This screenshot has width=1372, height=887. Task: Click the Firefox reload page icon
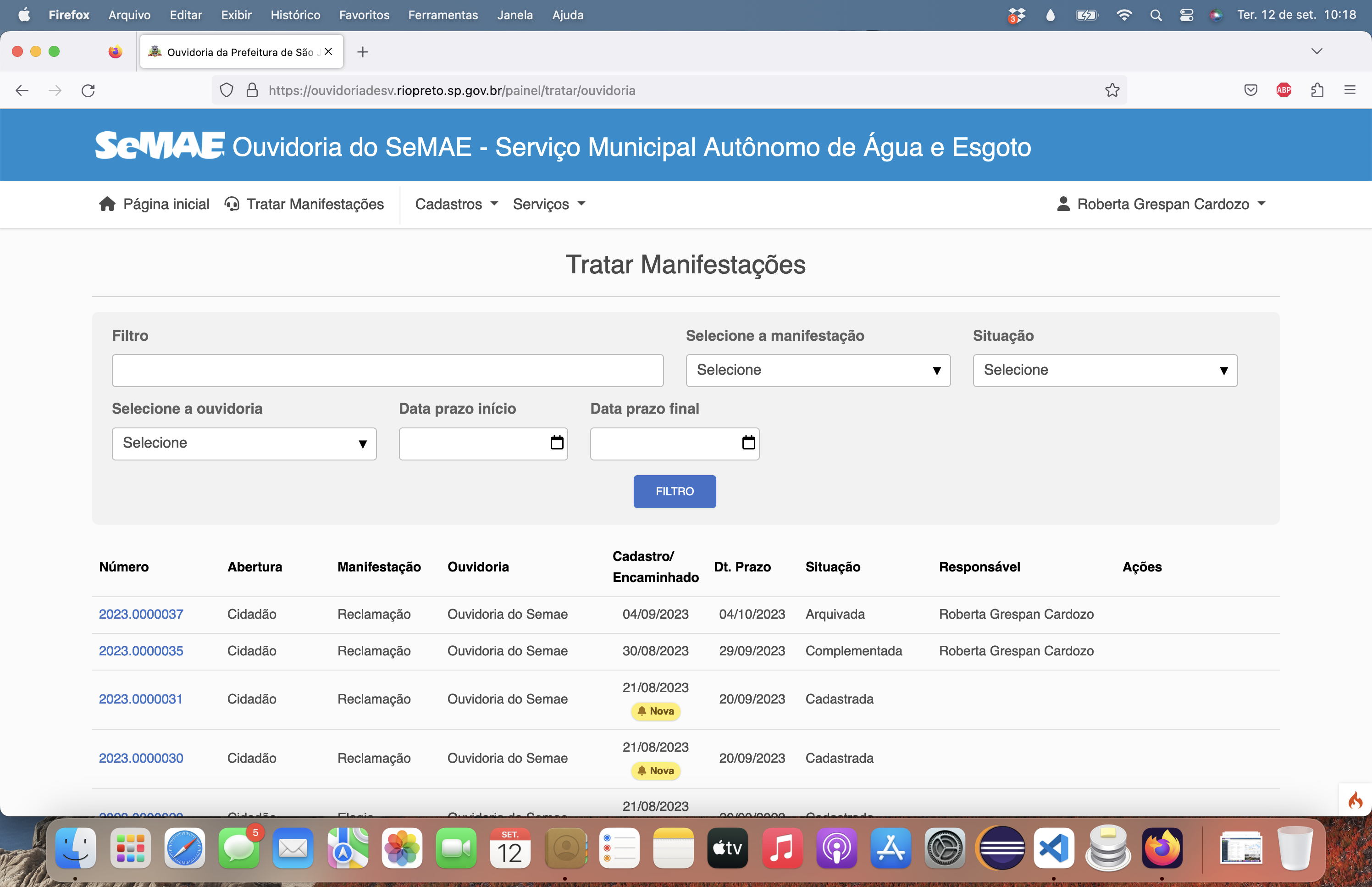click(x=88, y=90)
